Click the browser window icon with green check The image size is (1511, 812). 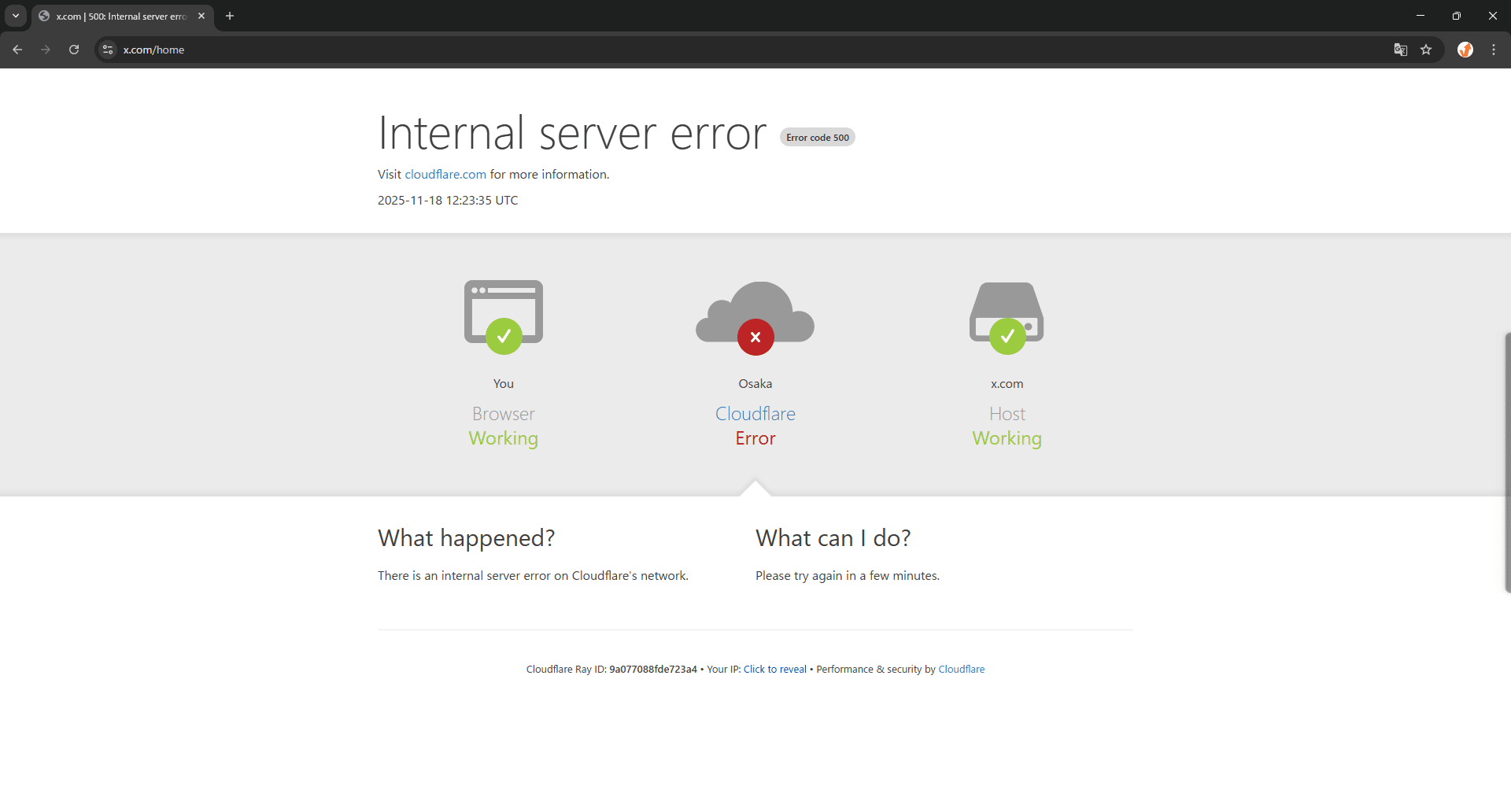[x=504, y=316]
